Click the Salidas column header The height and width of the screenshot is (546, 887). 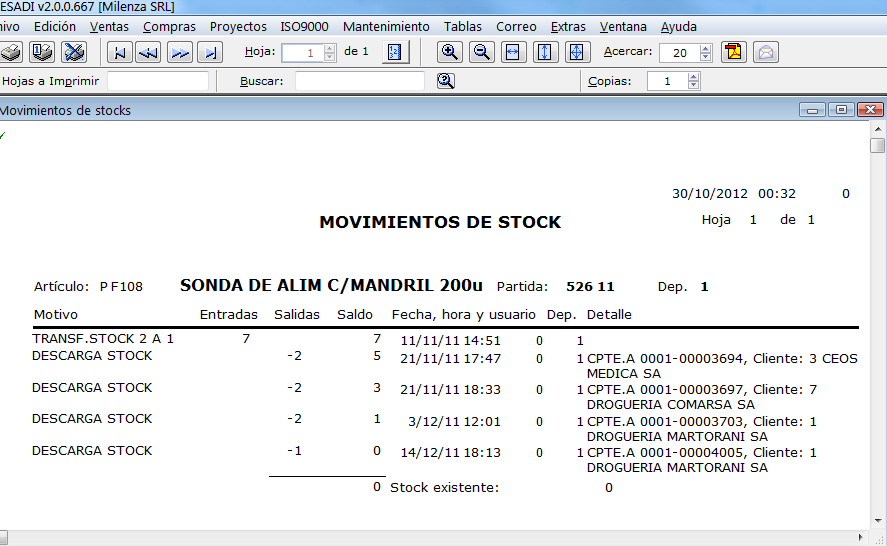click(x=297, y=315)
